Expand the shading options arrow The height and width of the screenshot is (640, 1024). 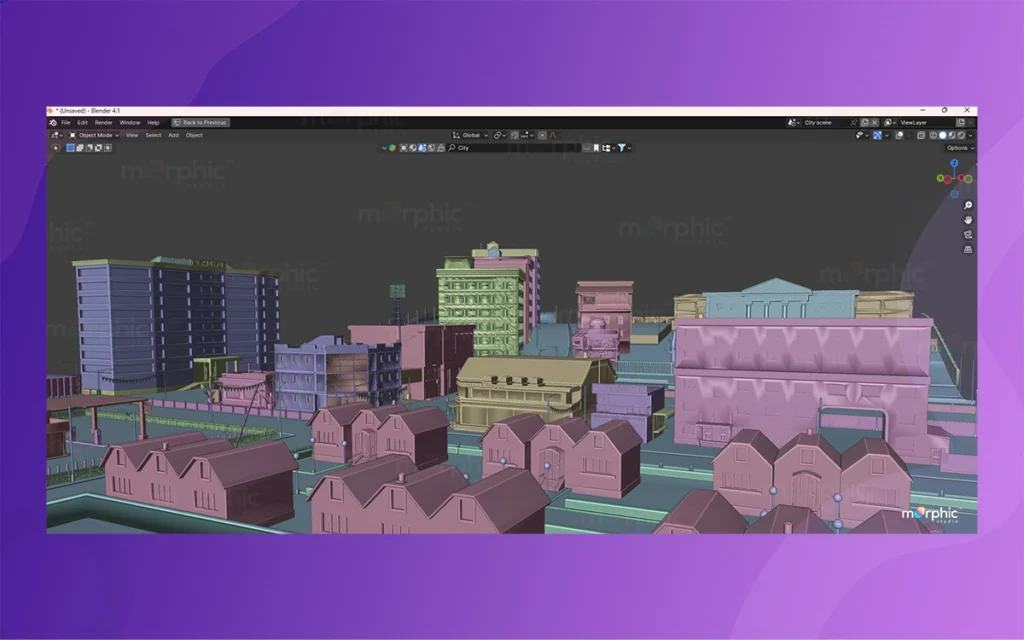(x=970, y=135)
